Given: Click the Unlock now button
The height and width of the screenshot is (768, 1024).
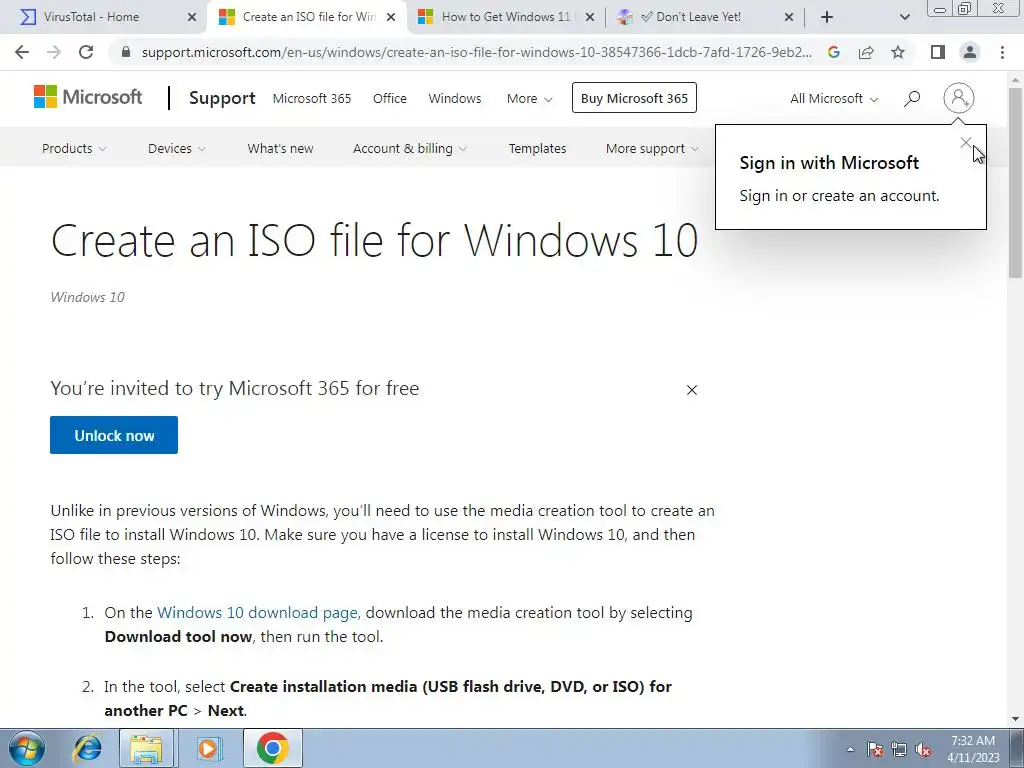Looking at the screenshot, I should tap(114, 435).
